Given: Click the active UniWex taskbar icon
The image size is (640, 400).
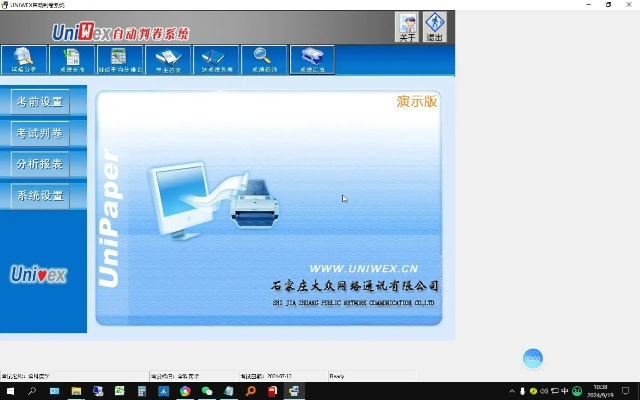Looking at the screenshot, I should 294,391.
